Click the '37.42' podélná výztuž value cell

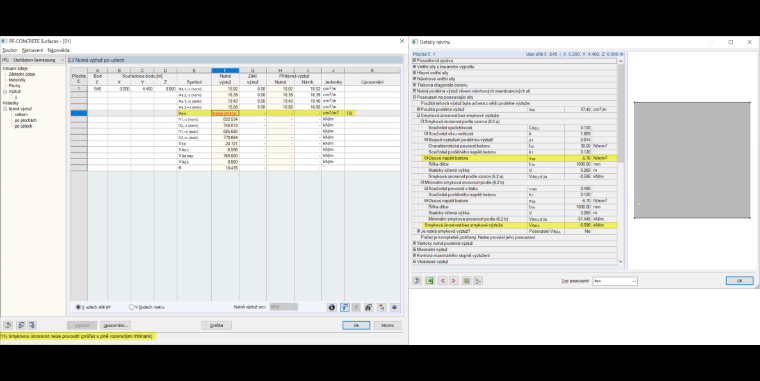coord(578,110)
